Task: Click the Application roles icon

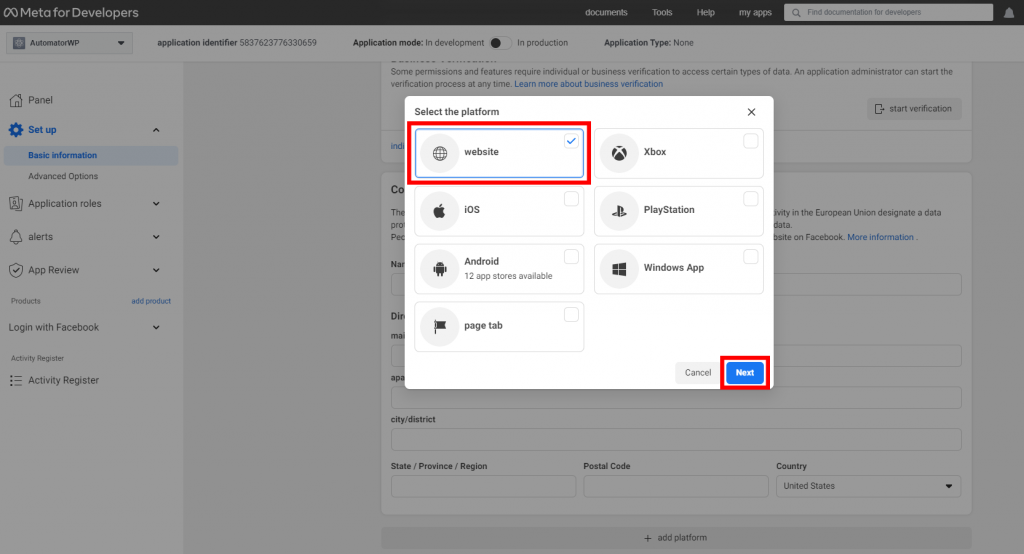Action: pyautogui.click(x=16, y=203)
